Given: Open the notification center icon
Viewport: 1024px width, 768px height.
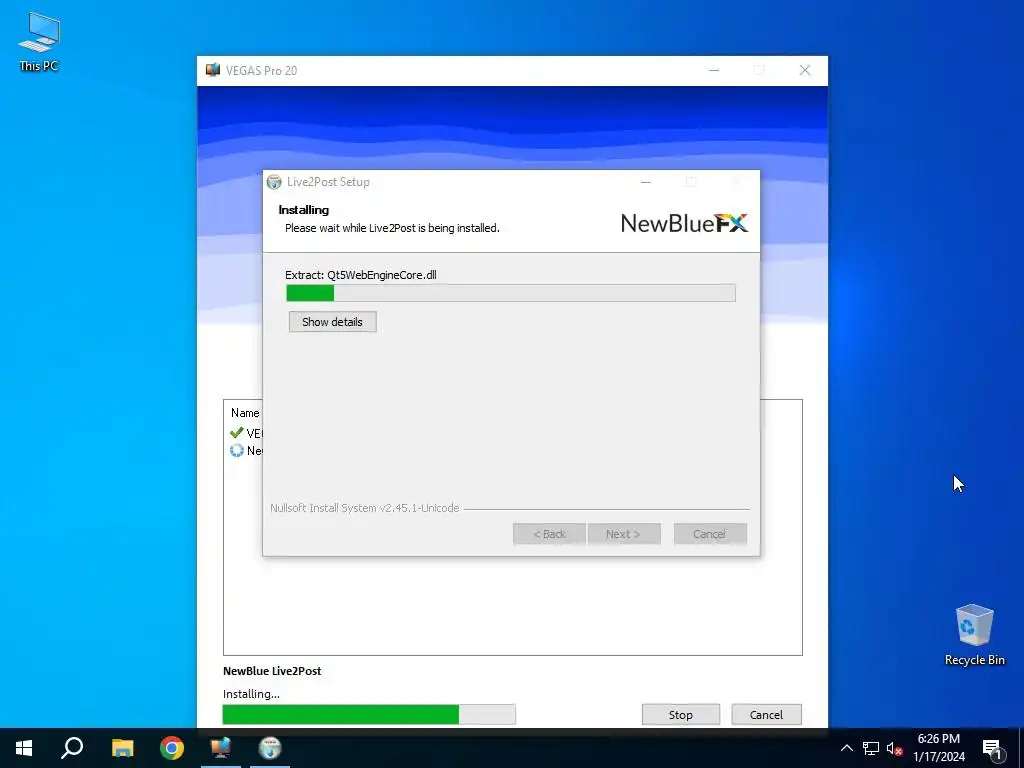Looking at the screenshot, I should click(992, 748).
